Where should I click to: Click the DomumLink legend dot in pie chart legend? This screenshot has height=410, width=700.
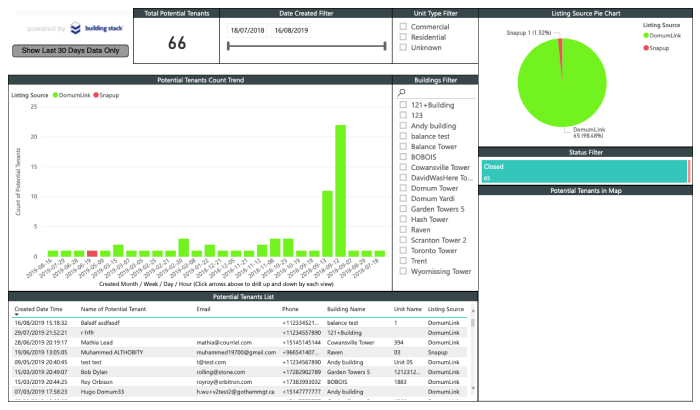point(646,36)
